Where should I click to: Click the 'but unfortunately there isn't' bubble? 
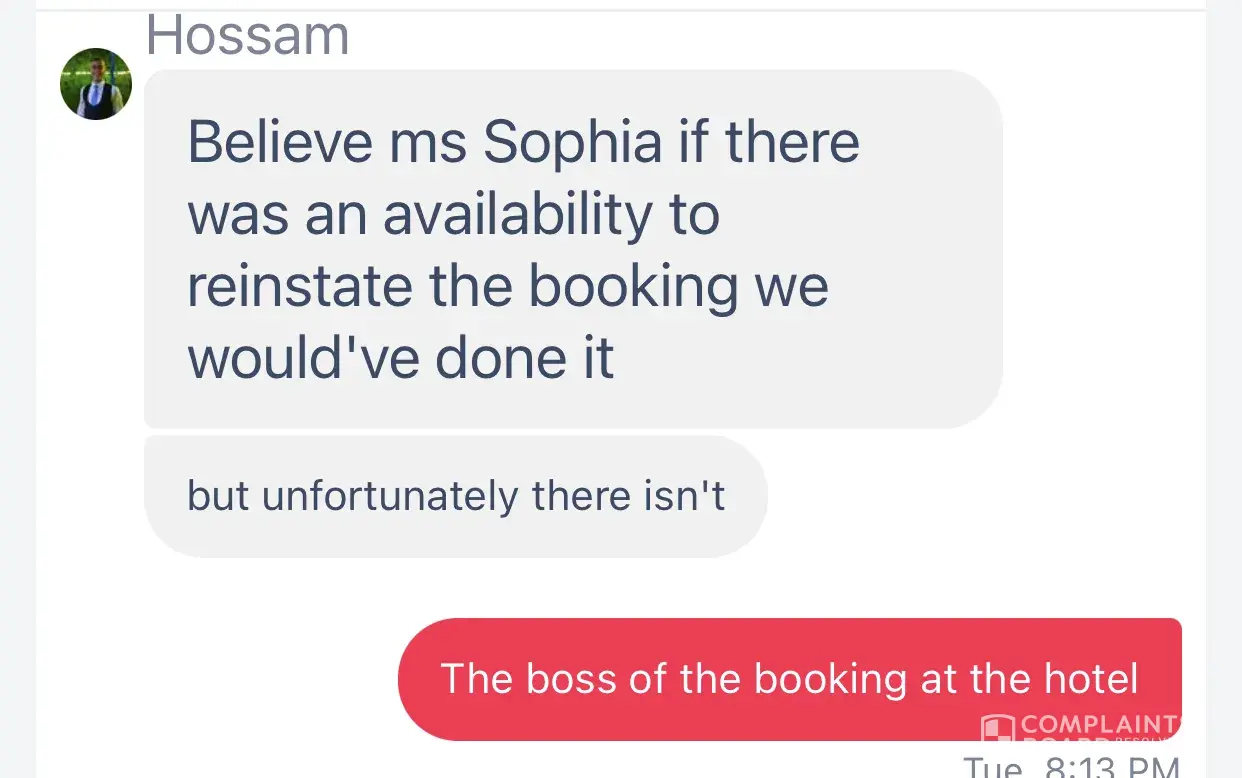(455, 496)
